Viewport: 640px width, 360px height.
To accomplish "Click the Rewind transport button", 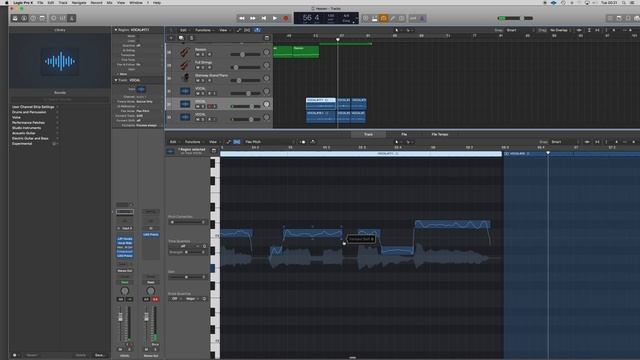I will pos(242,18).
